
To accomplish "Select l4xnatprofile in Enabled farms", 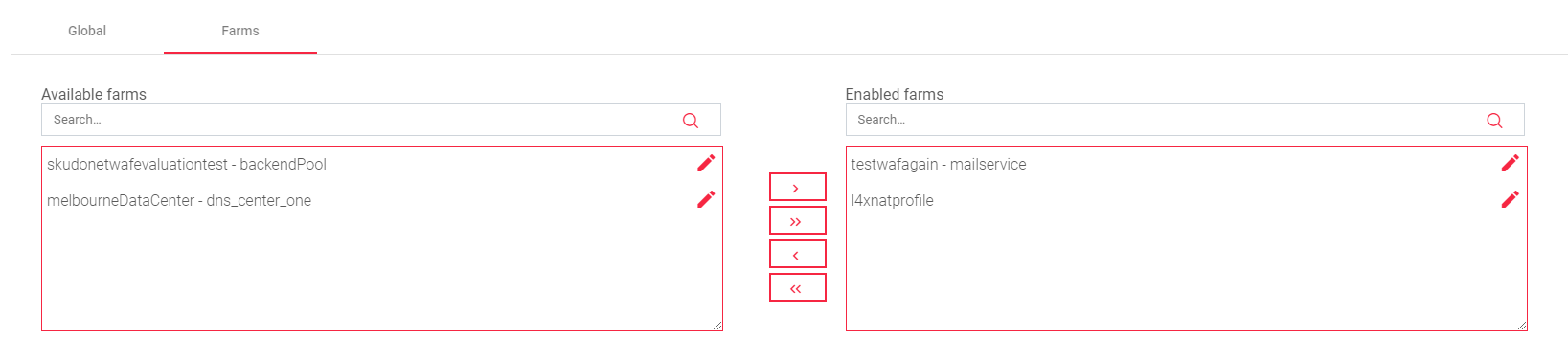I will (x=892, y=201).
